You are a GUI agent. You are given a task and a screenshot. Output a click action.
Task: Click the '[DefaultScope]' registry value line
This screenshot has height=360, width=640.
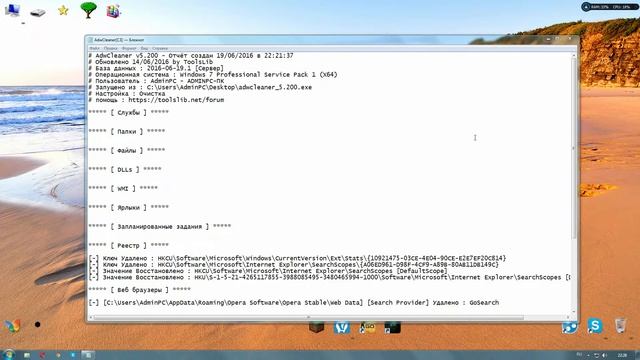[268, 271]
